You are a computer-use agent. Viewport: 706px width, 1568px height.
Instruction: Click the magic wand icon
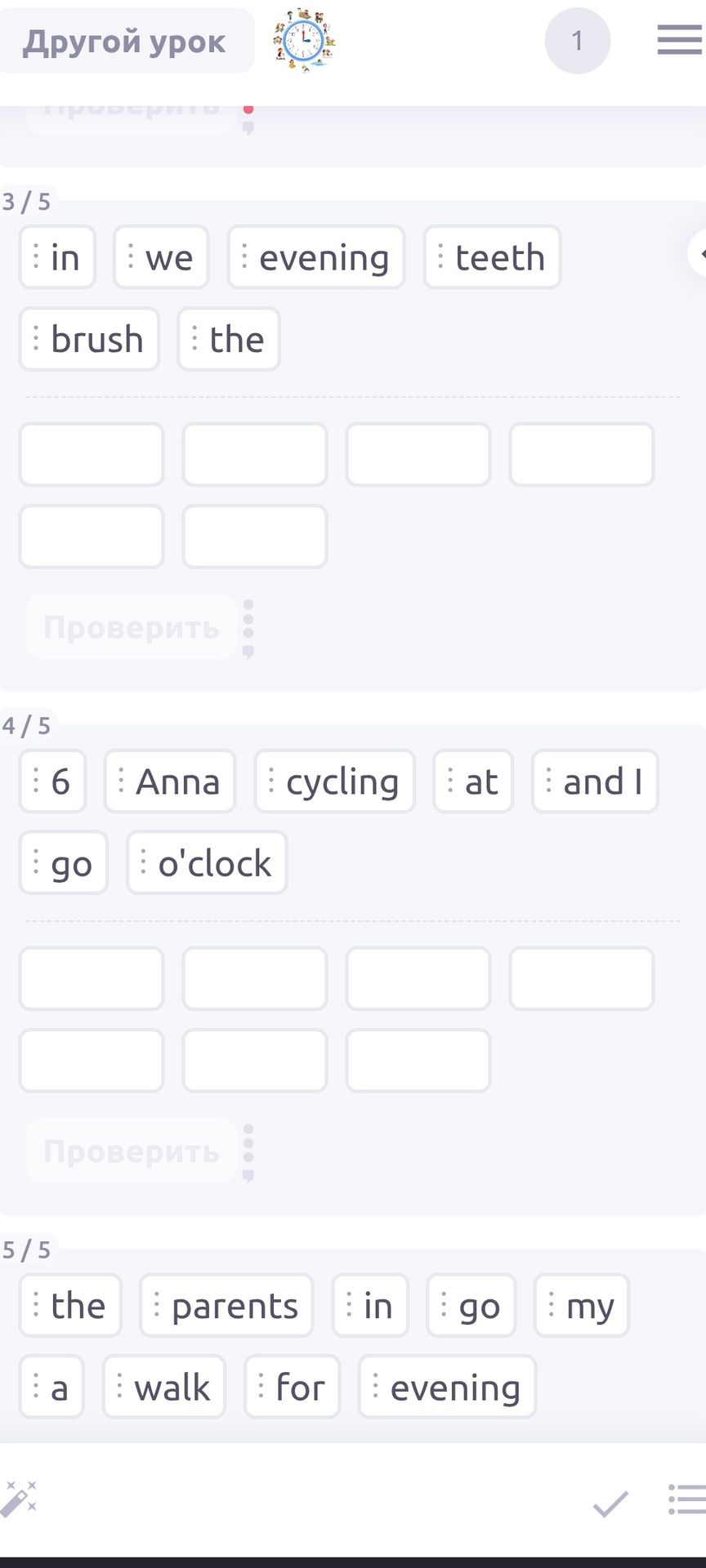pyautogui.click(x=19, y=1499)
